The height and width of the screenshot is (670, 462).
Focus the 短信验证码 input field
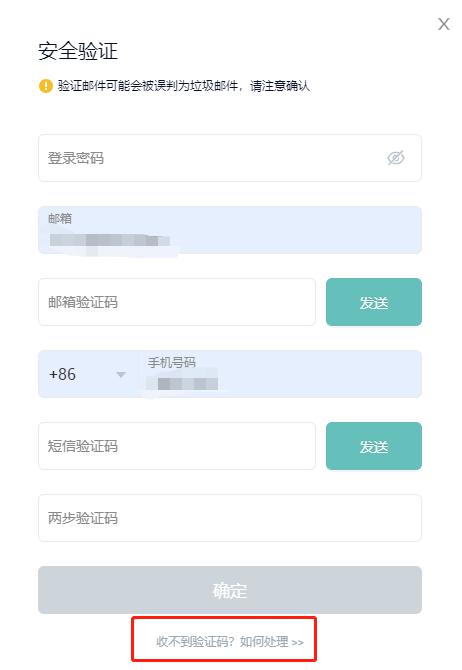[x=177, y=446]
